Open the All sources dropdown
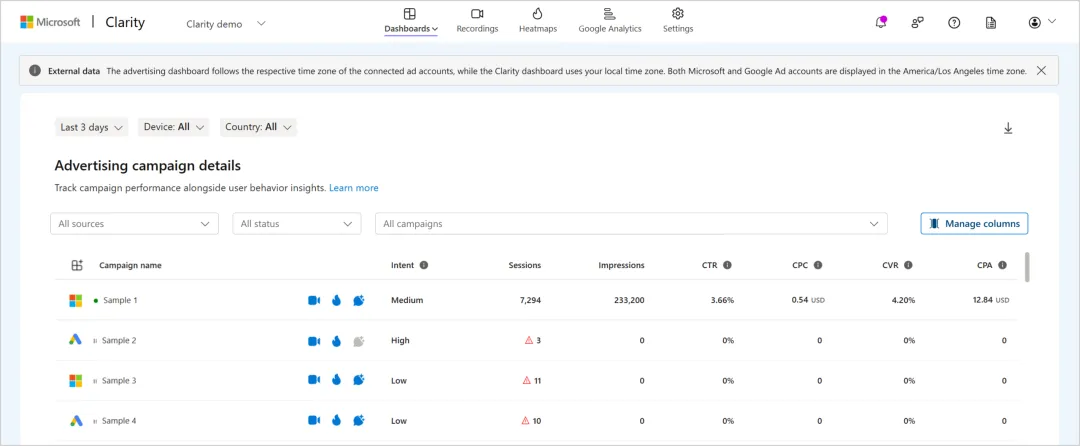This screenshot has height=446, width=1080. pos(134,224)
